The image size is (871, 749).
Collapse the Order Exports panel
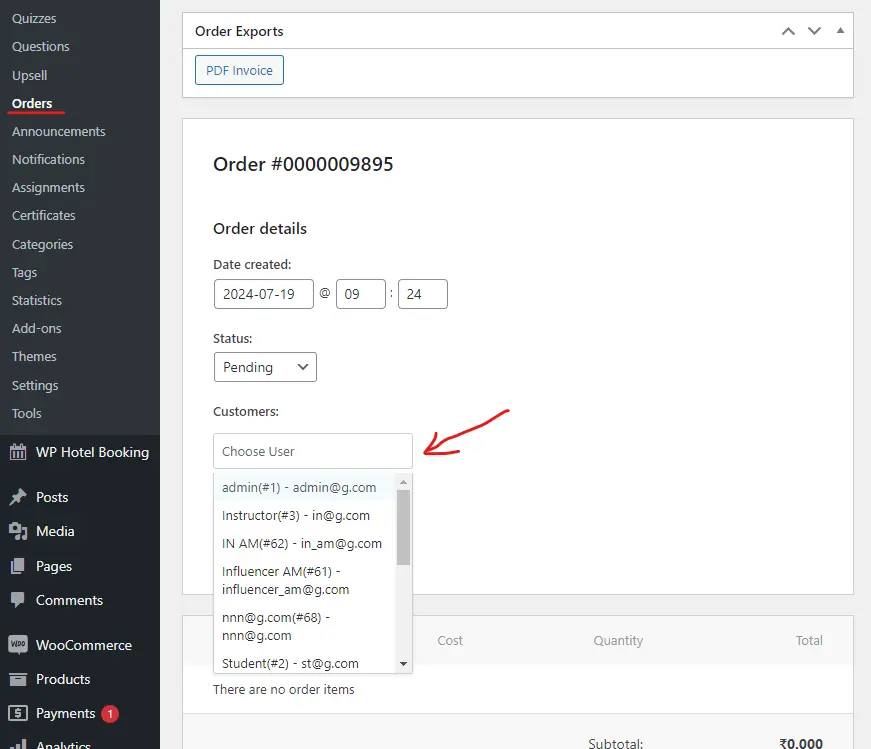click(840, 30)
